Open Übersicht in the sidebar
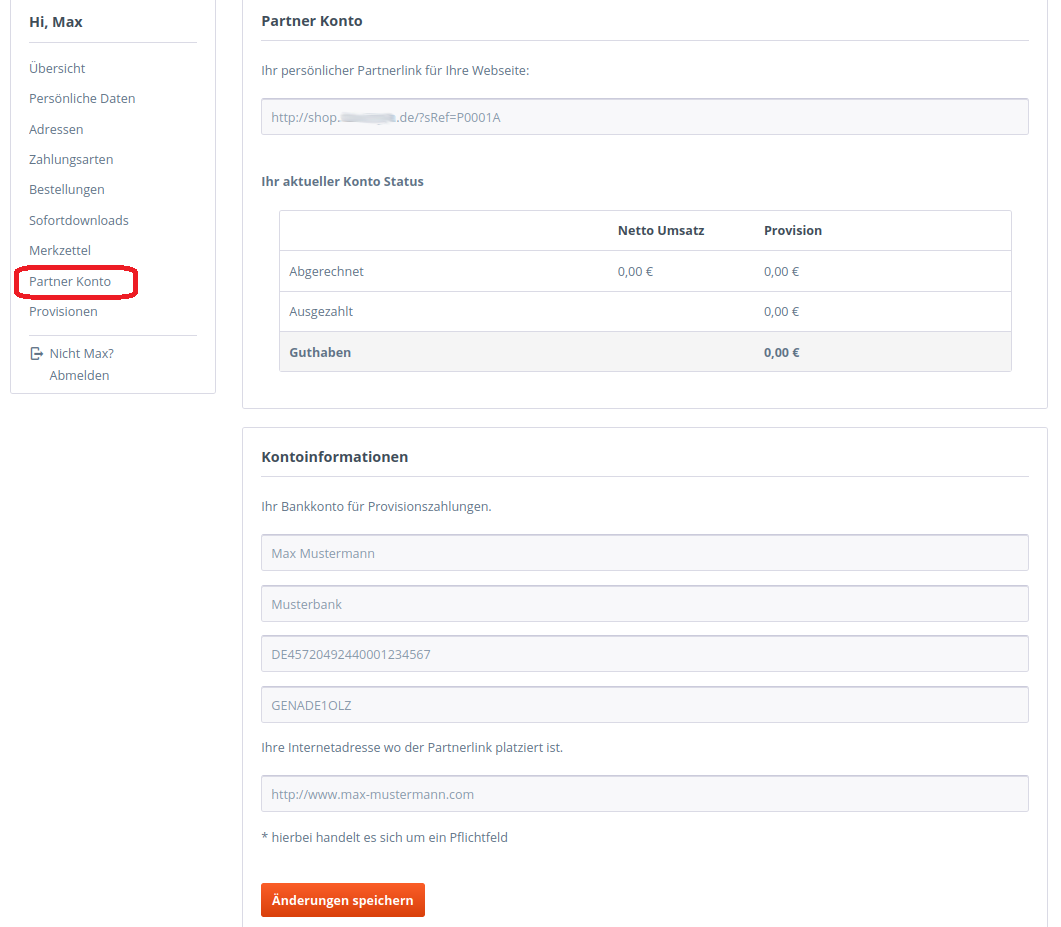 click(57, 69)
